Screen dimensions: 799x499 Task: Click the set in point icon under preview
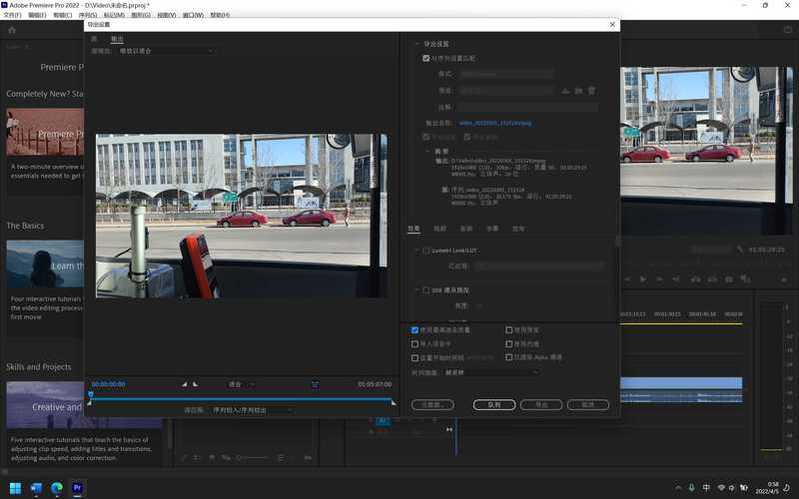(184, 384)
